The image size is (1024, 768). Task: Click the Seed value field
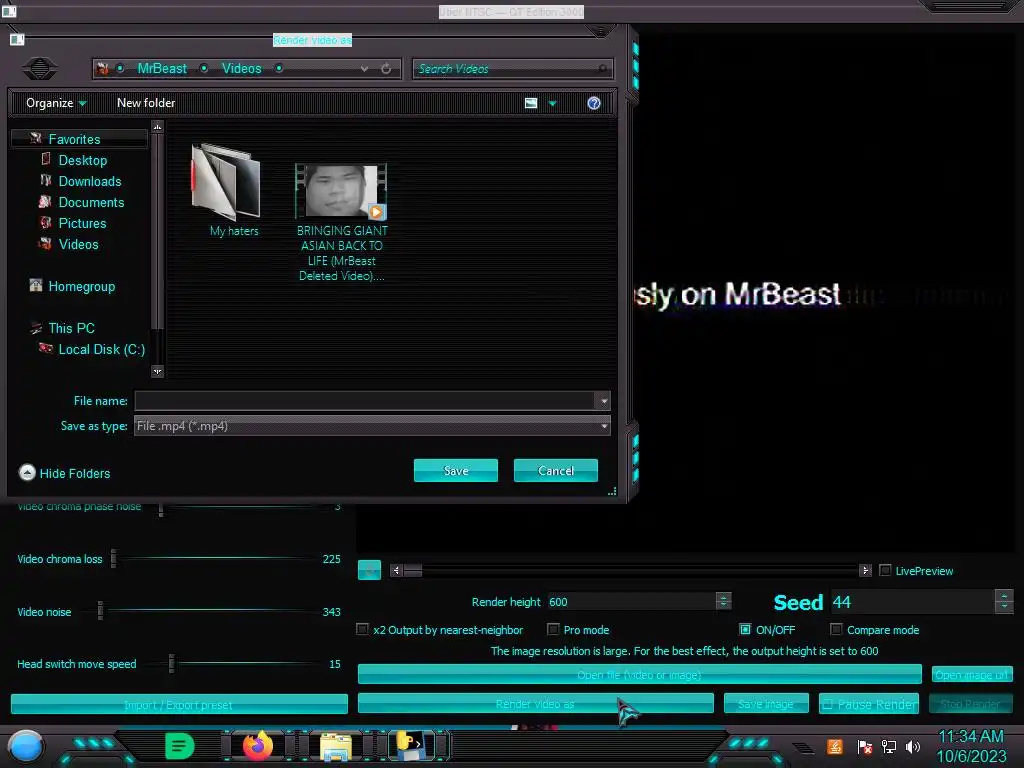[x=912, y=601]
